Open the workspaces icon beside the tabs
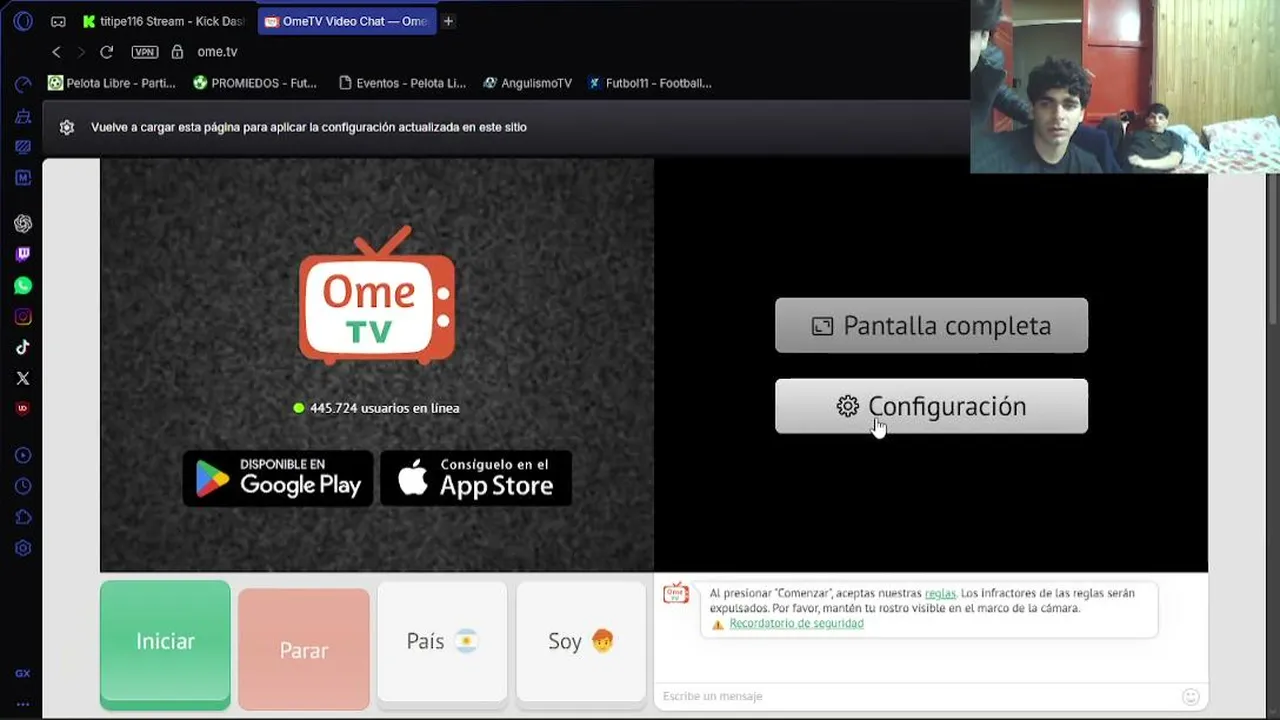This screenshot has width=1280, height=720. (58, 21)
